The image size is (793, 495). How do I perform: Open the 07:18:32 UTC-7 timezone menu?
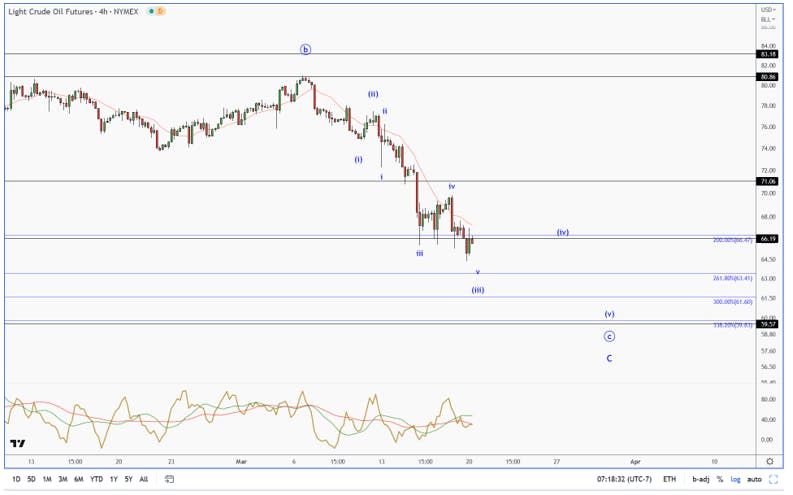click(x=624, y=479)
